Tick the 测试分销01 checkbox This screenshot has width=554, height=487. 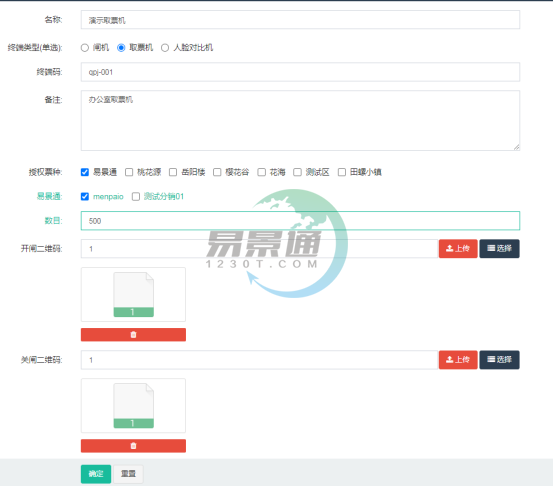coord(136,196)
